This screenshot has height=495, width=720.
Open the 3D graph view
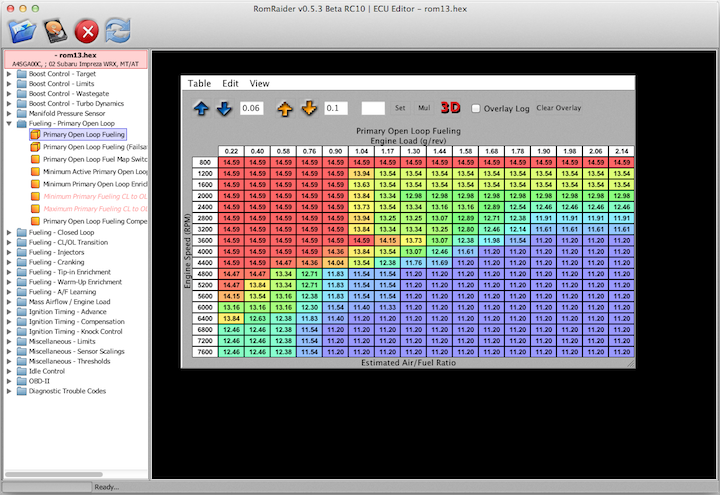point(451,108)
